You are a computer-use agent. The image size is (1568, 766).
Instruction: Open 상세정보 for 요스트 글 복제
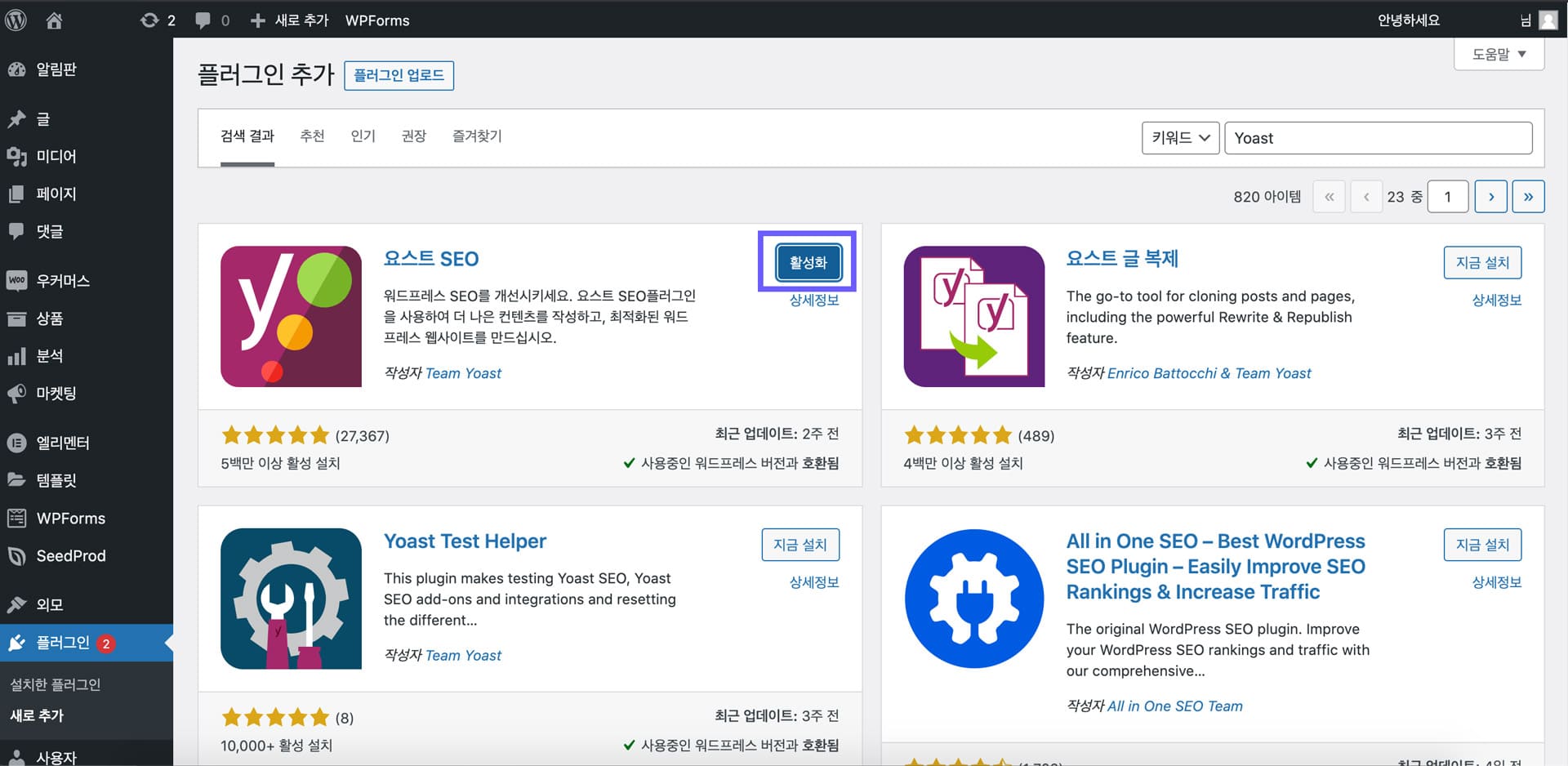[x=1496, y=301]
